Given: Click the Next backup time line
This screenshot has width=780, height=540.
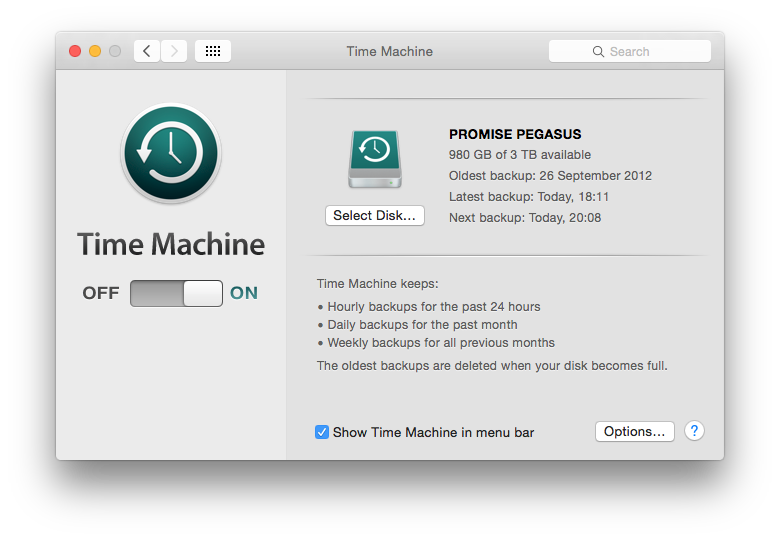Looking at the screenshot, I should click(x=525, y=217).
